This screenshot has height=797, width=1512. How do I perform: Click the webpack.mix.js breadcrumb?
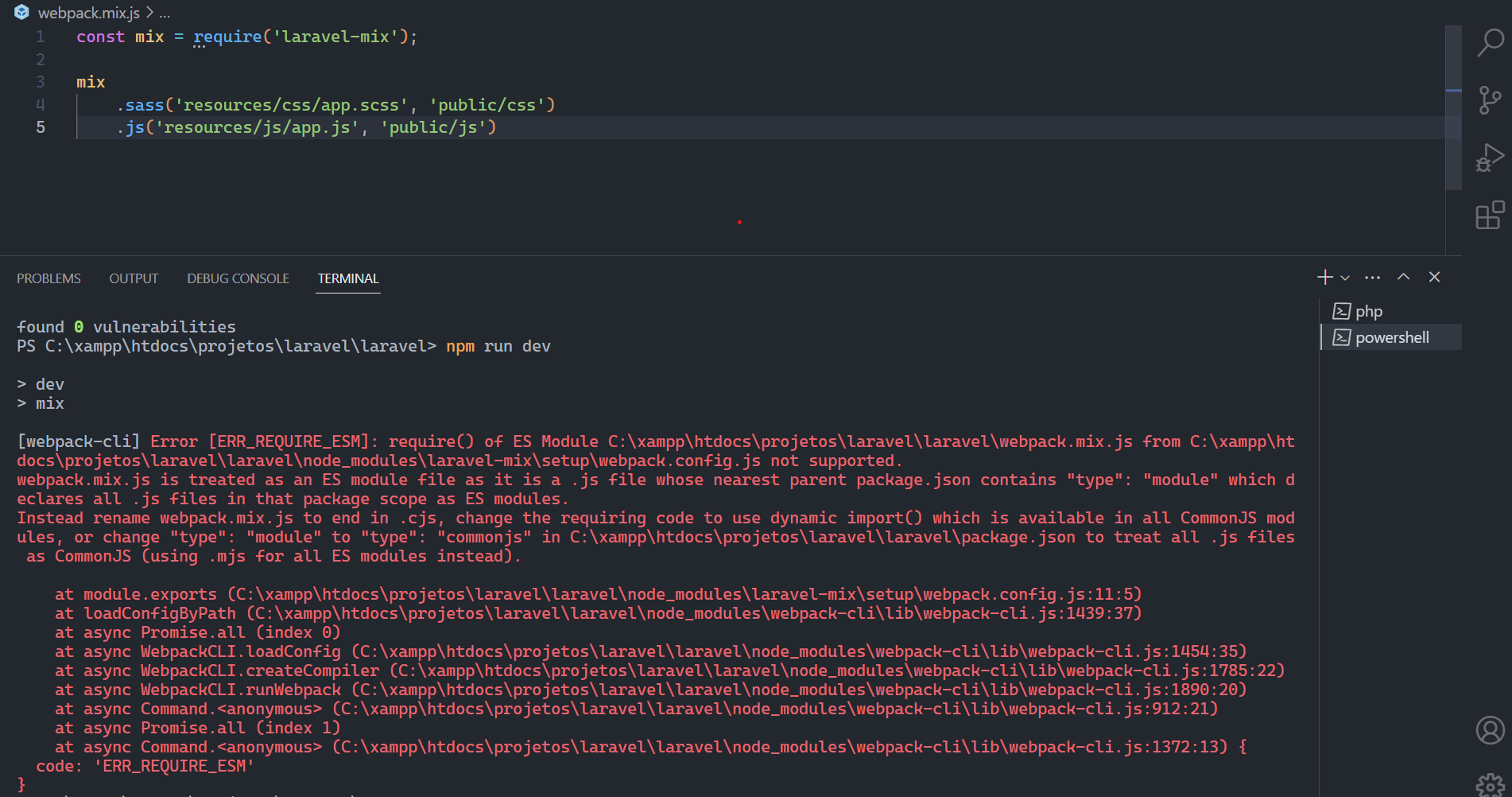tap(89, 13)
